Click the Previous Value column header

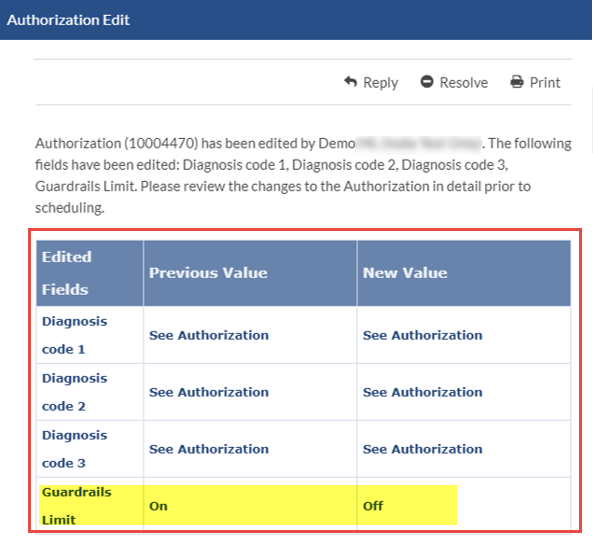click(250, 273)
